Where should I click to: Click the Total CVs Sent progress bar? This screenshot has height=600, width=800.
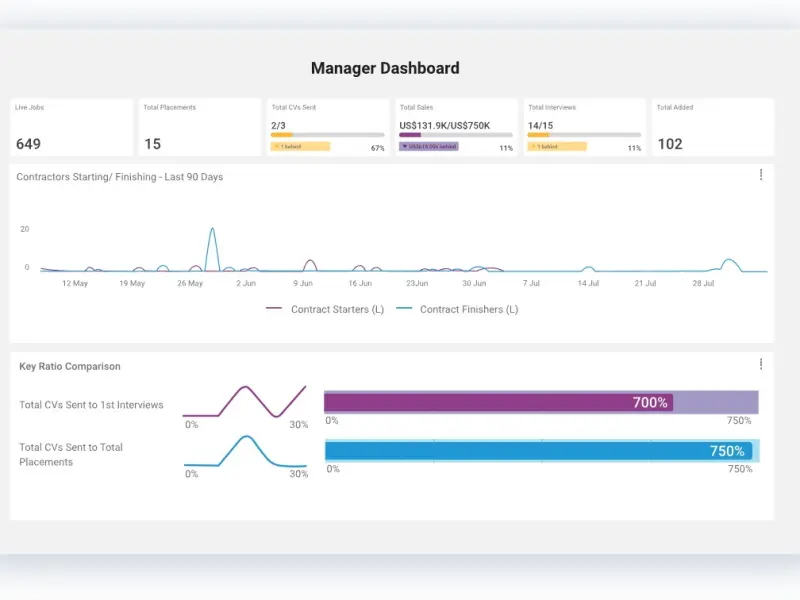(x=327, y=134)
